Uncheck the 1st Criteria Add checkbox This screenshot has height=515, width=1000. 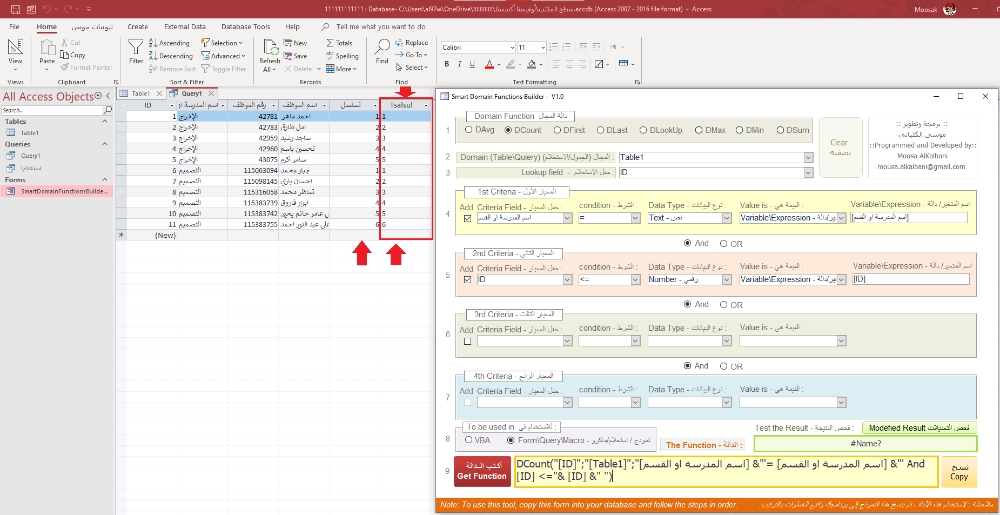(467, 218)
